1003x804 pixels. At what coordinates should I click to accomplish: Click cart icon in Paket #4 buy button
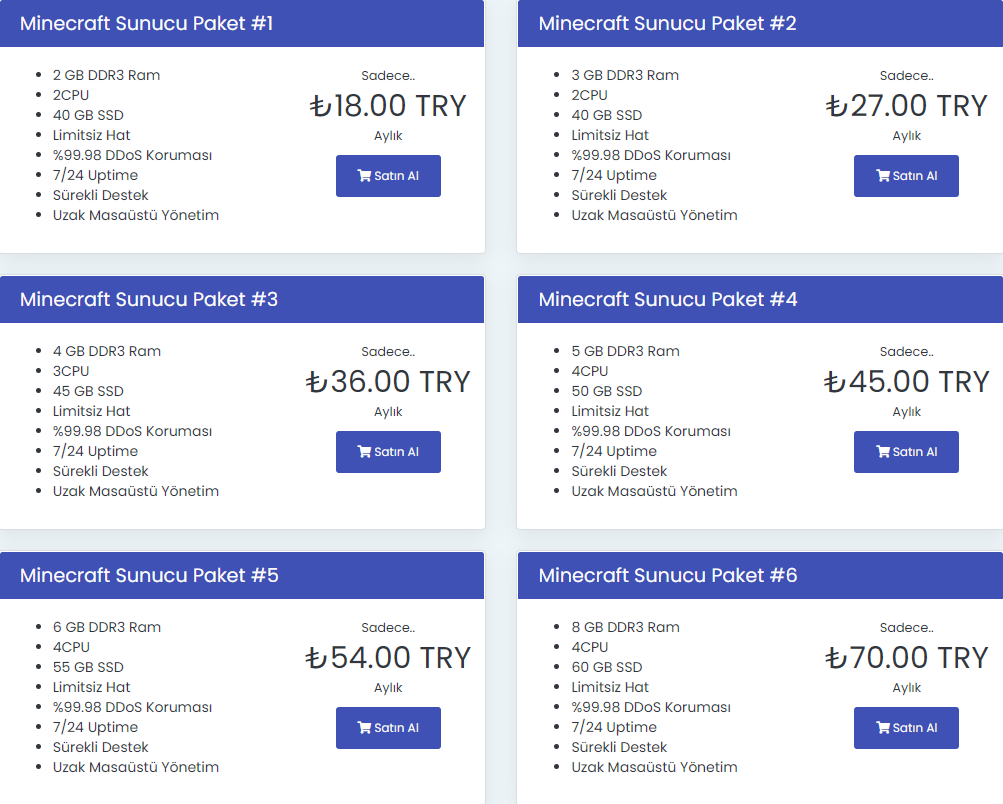(x=883, y=452)
